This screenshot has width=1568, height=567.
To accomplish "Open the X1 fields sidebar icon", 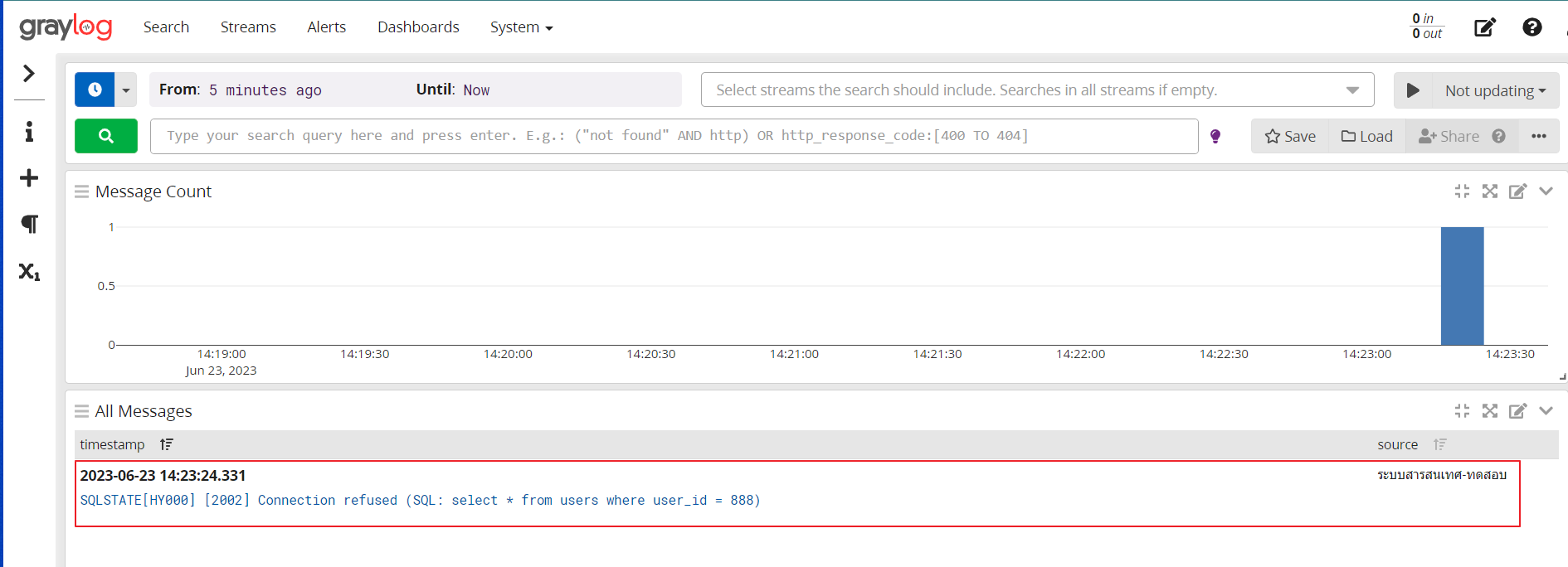I will pos(29,272).
